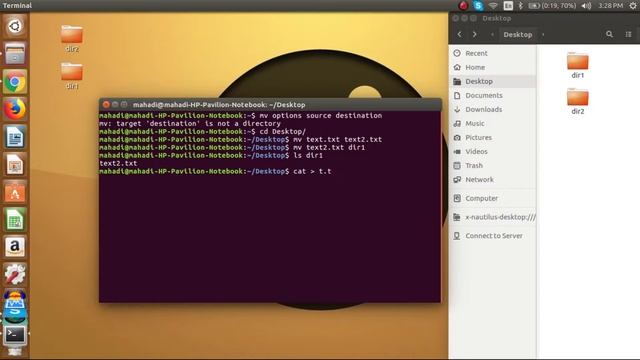
Task: Open the sound volume indicator
Action: point(587,5)
